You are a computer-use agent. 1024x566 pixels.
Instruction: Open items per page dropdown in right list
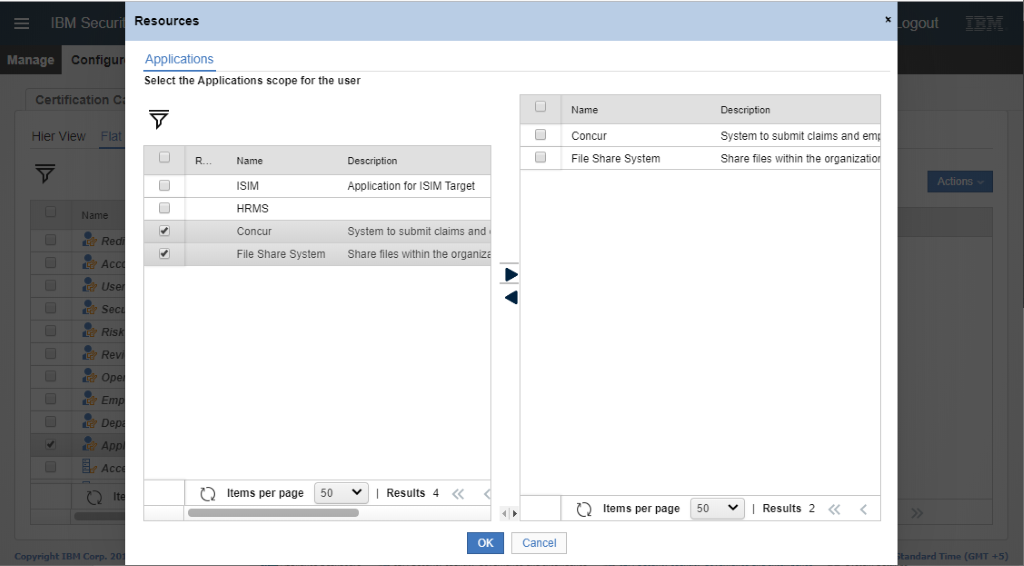(x=717, y=509)
